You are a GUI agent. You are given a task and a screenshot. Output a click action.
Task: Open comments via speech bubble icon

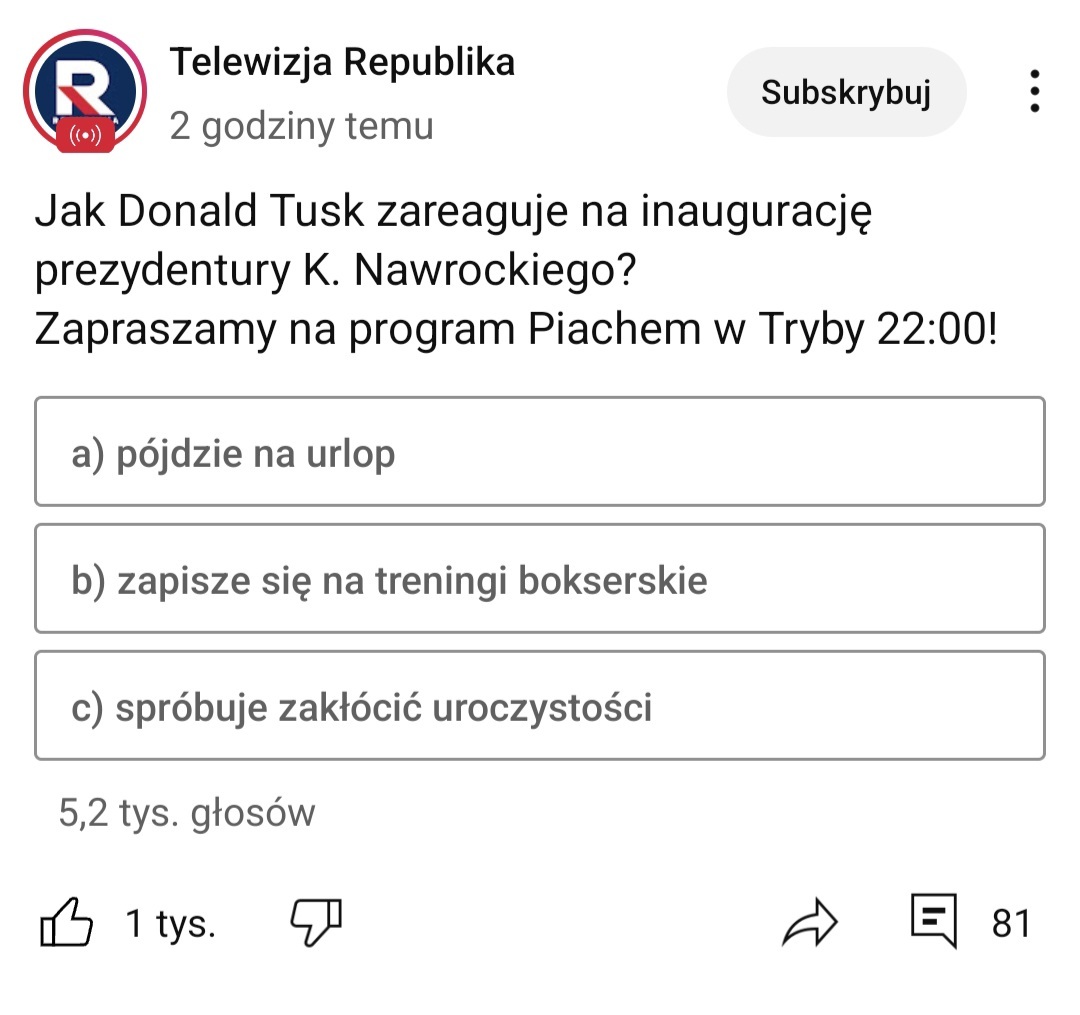click(934, 921)
